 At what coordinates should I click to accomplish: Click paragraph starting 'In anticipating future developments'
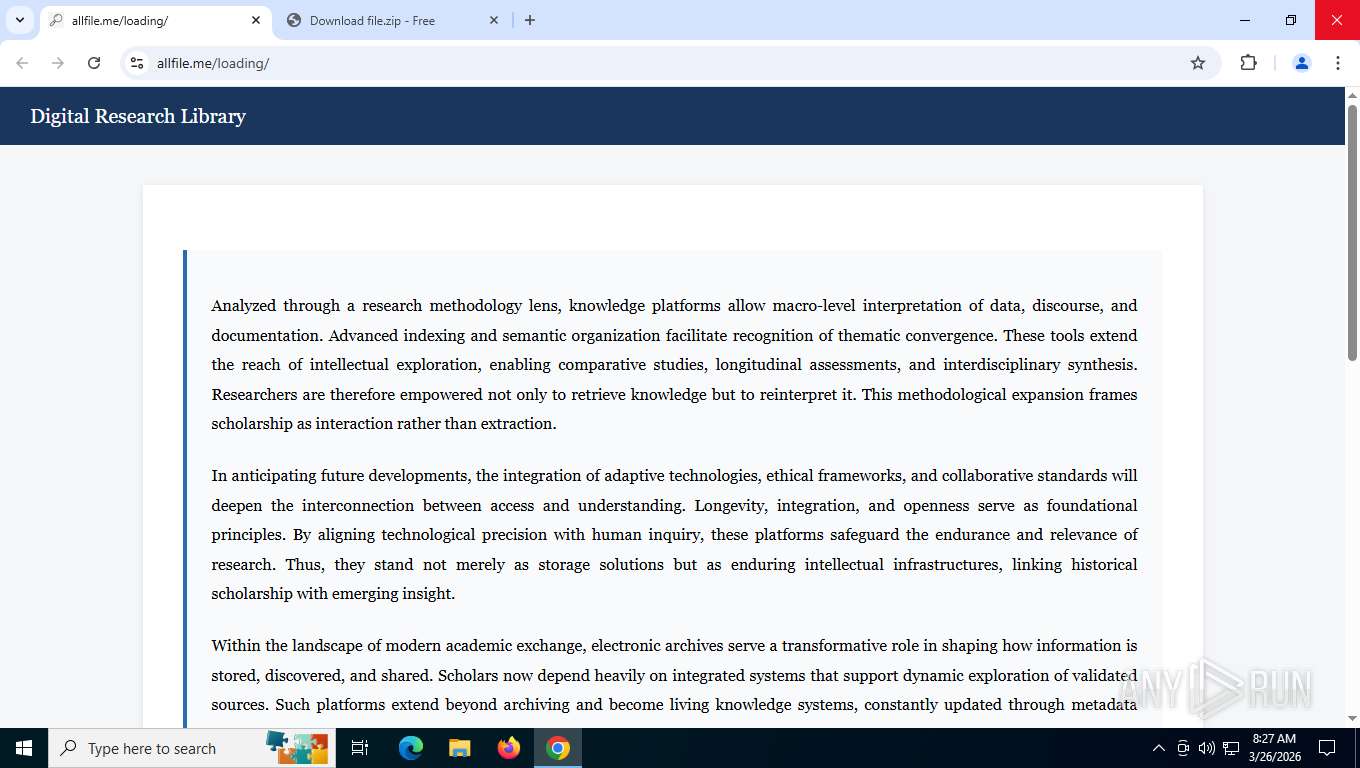tap(674, 534)
